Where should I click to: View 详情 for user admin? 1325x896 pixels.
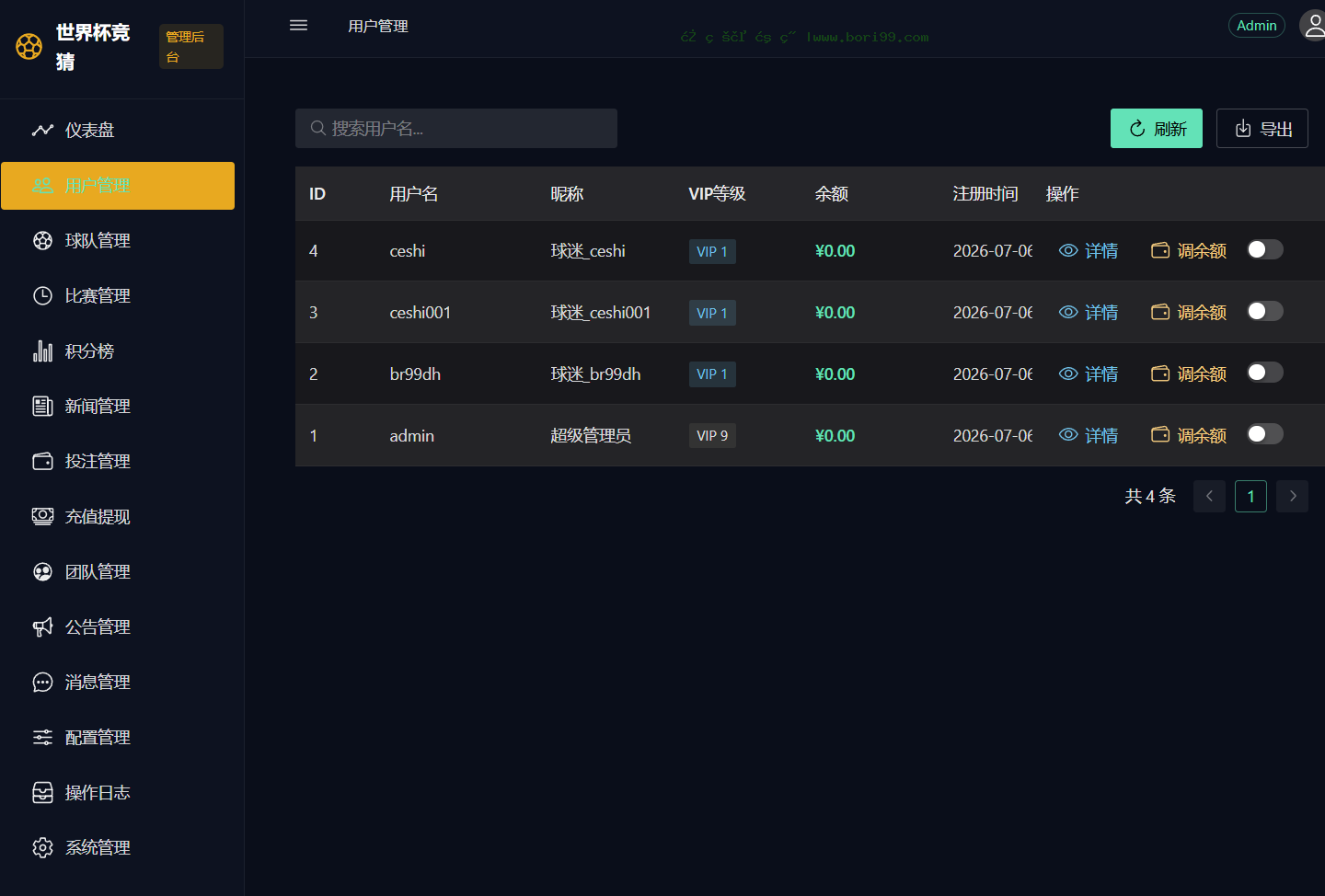(1089, 436)
